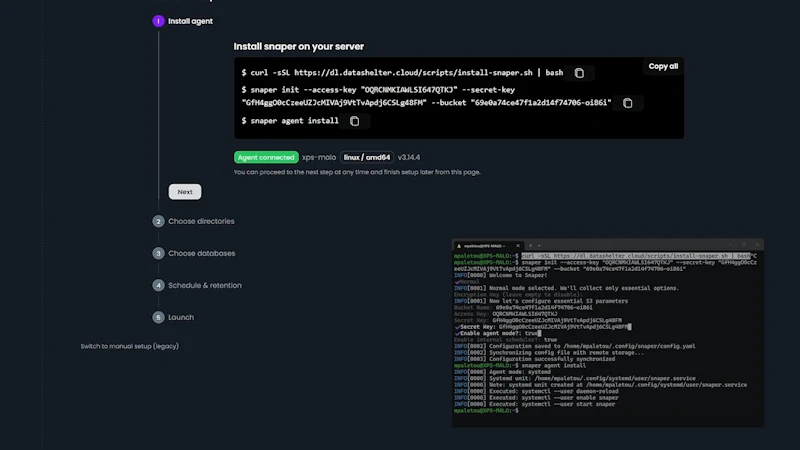This screenshot has width=800, height=450.
Task: Copy the snaper init command
Action: click(x=628, y=103)
